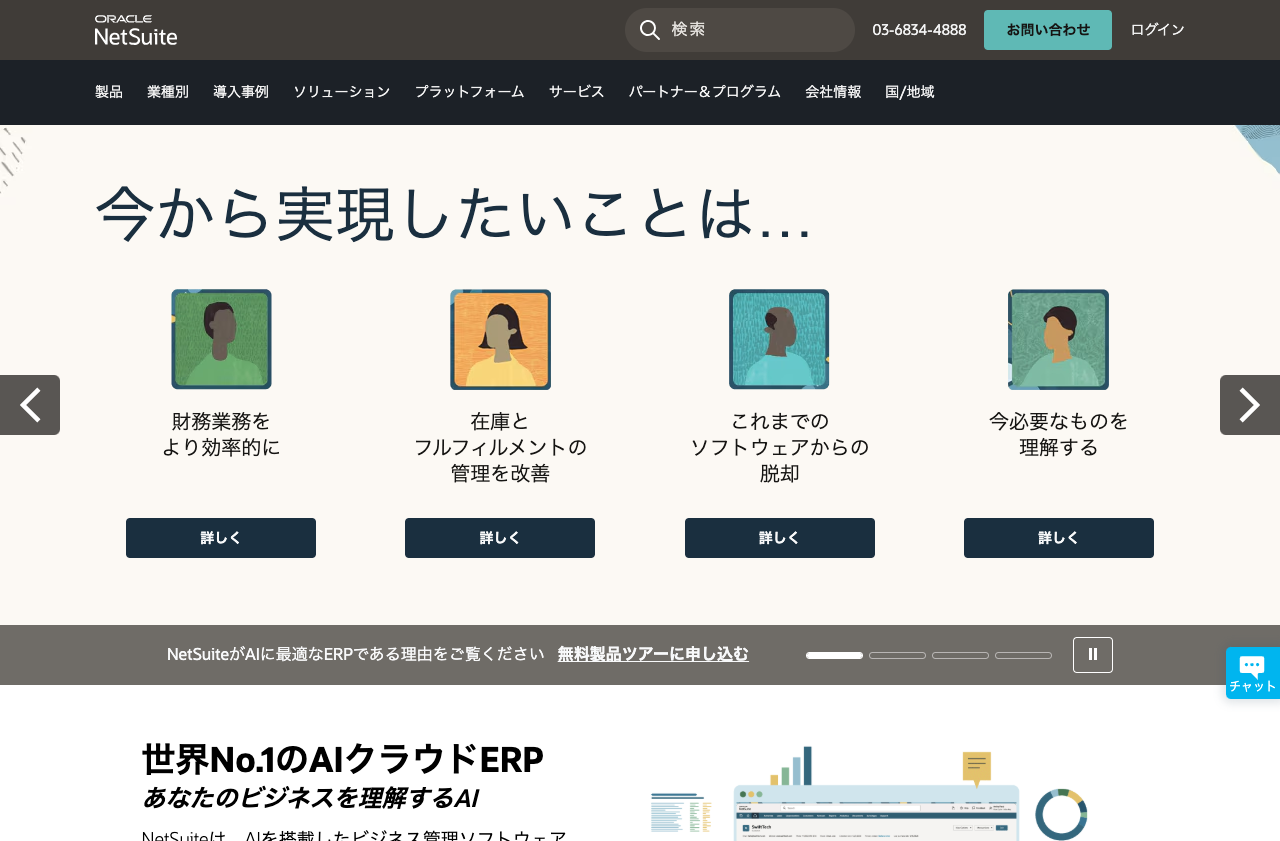Viewport: 1280px width, 841px height.
Task: Click the search magnifier icon
Action: coord(649,30)
